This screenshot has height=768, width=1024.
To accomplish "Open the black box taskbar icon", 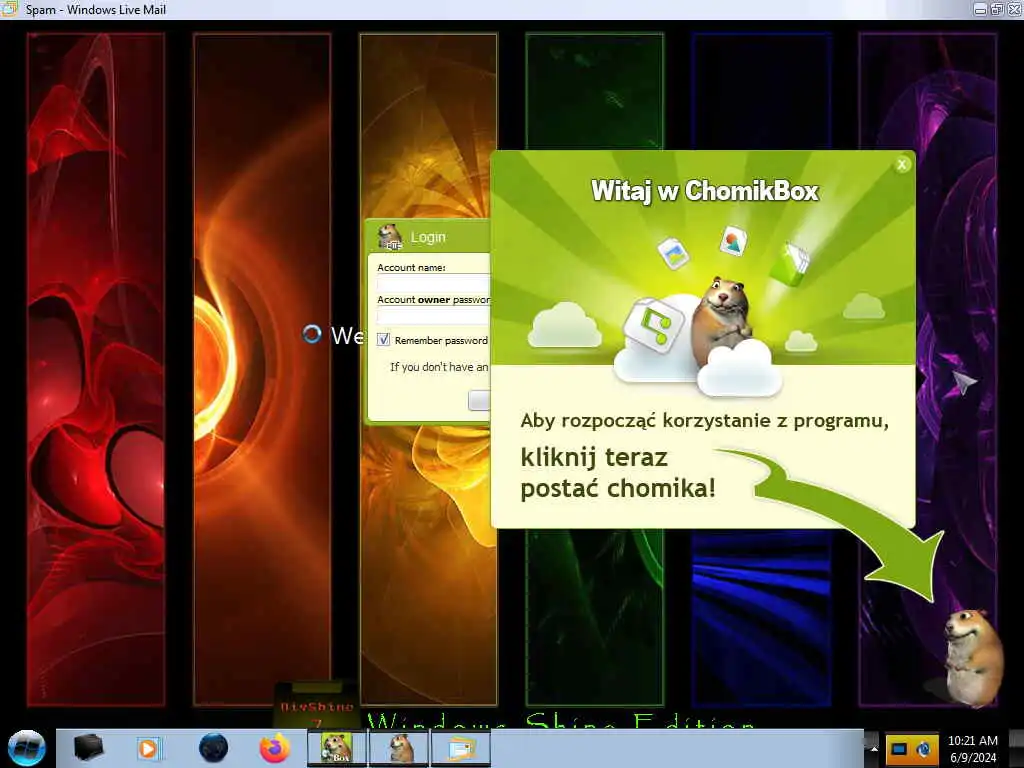I will [88, 748].
